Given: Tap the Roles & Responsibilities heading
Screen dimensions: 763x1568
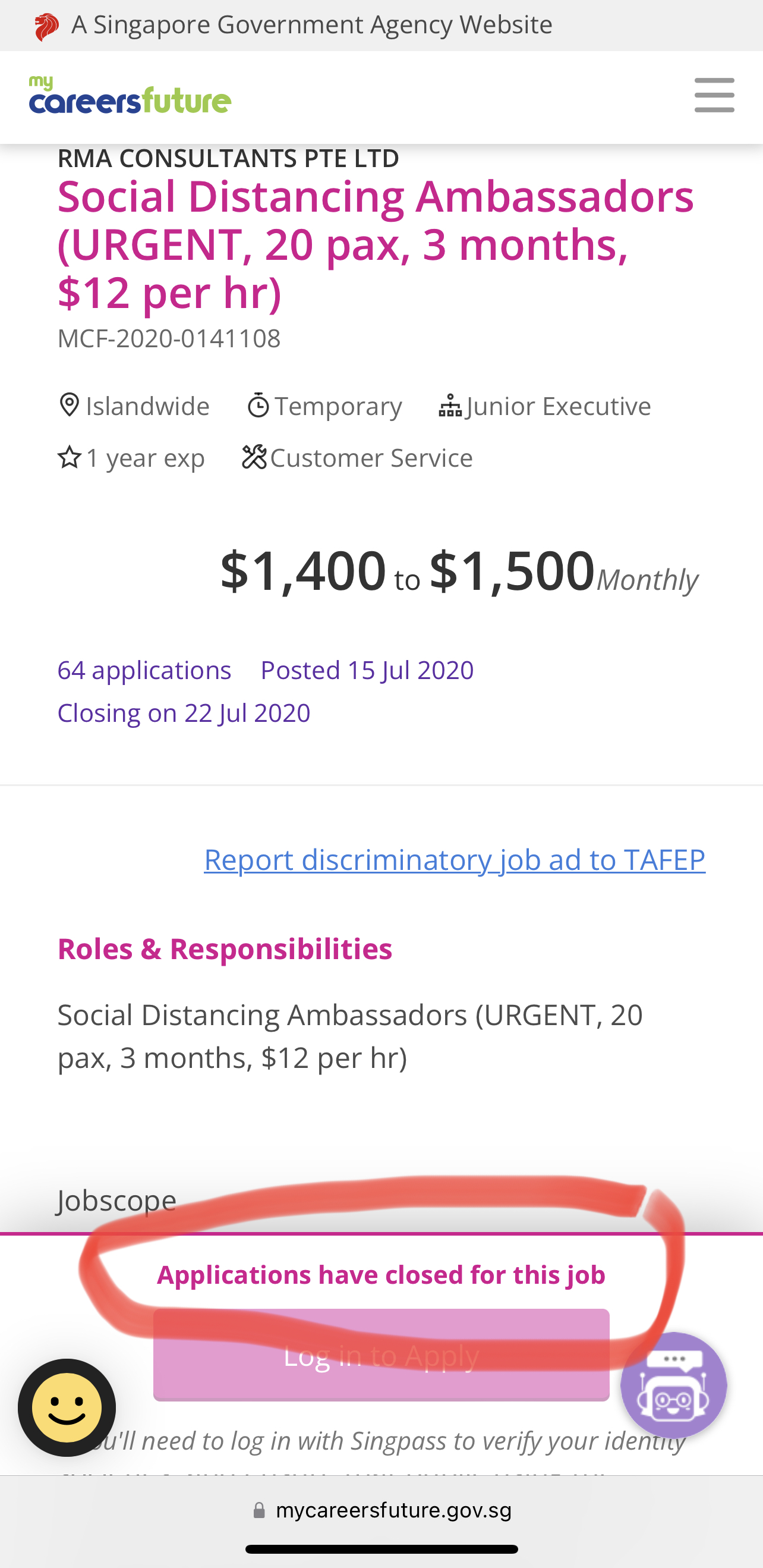Looking at the screenshot, I should [x=225, y=949].
